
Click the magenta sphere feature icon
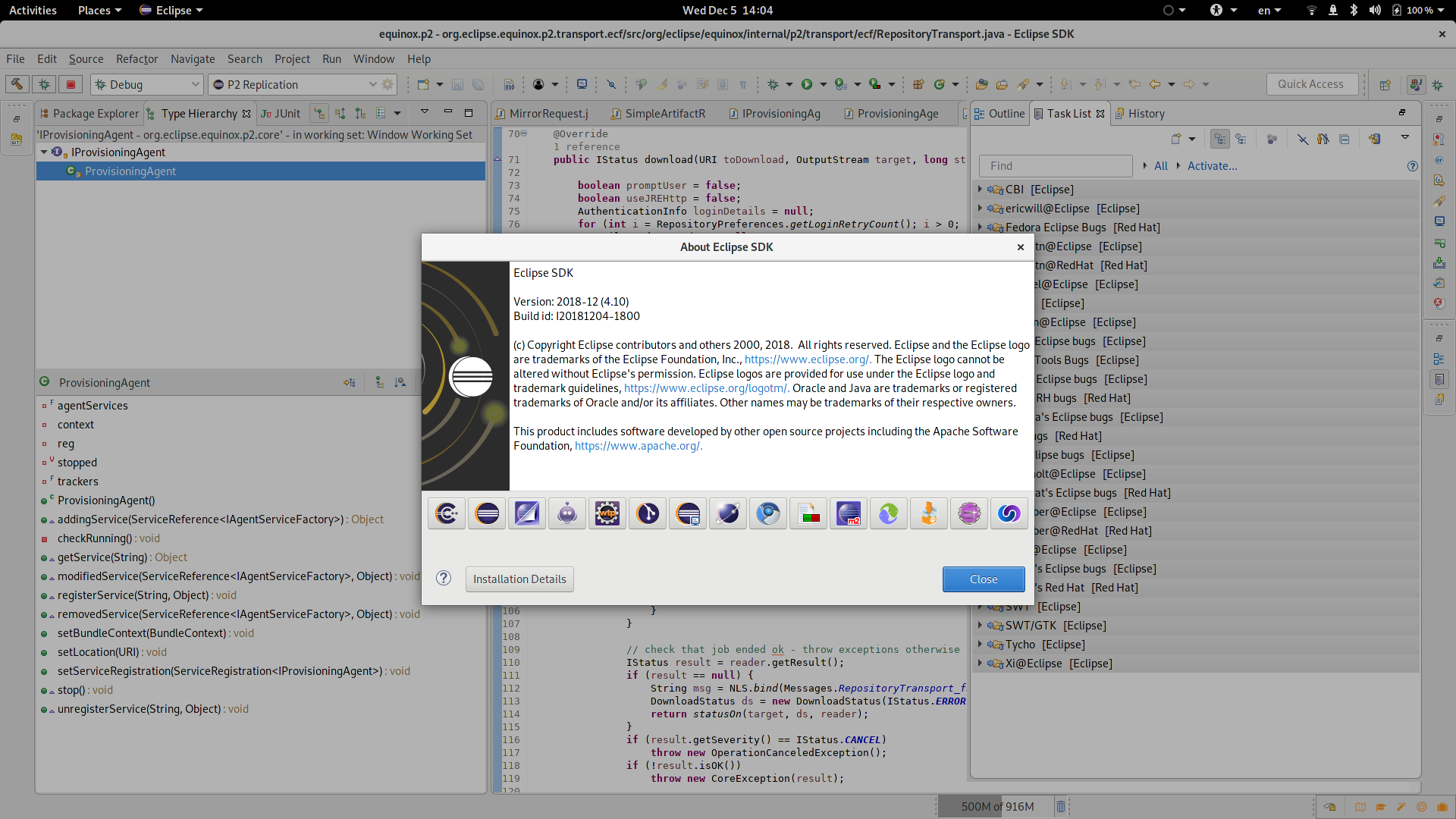tap(969, 513)
